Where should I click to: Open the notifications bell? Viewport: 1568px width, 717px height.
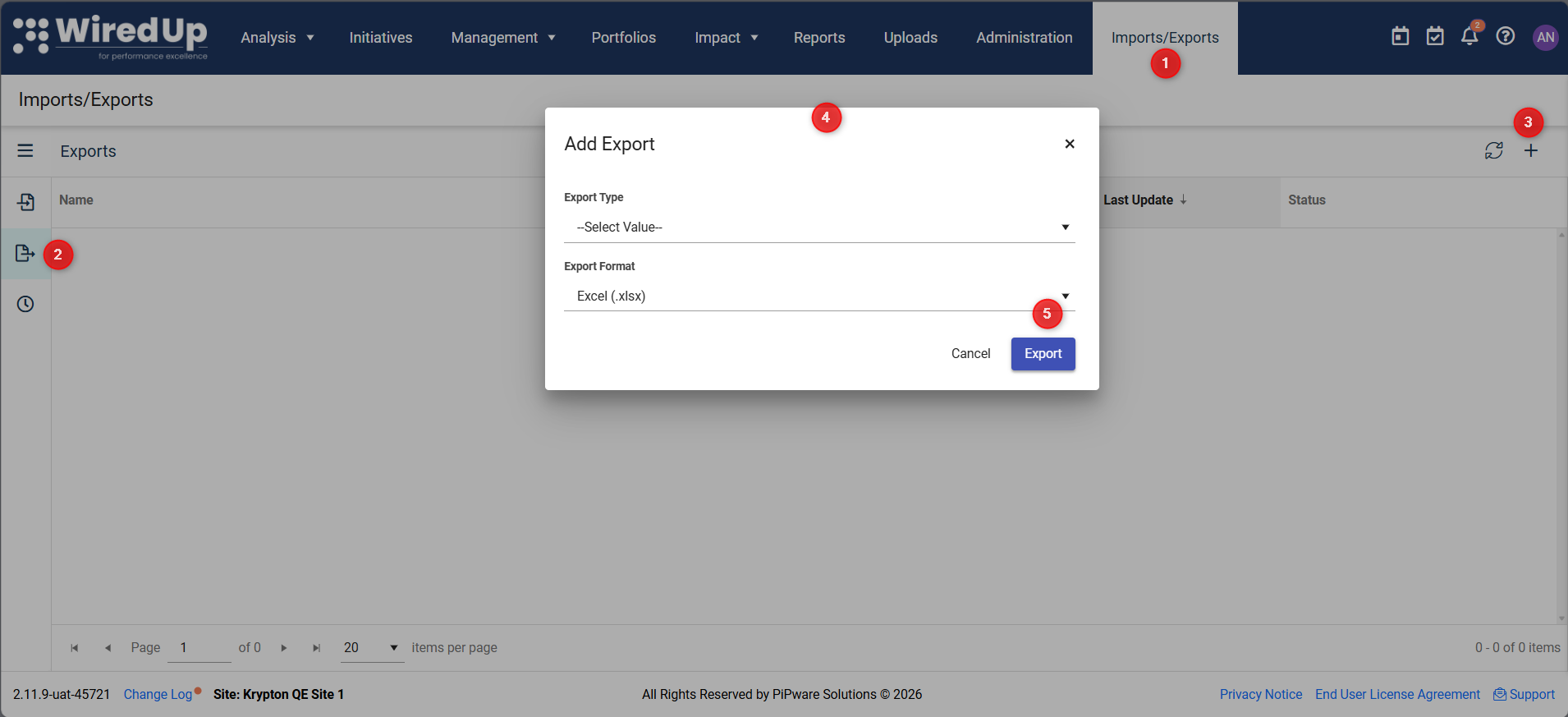[x=1469, y=36]
